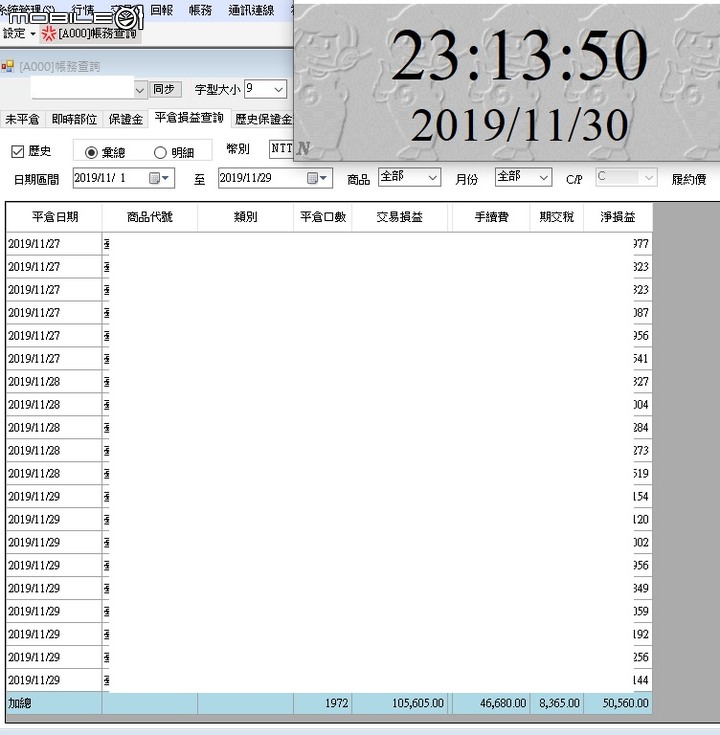Sort by the 平倉口數 column header
This screenshot has width=720, height=735.
point(322,217)
